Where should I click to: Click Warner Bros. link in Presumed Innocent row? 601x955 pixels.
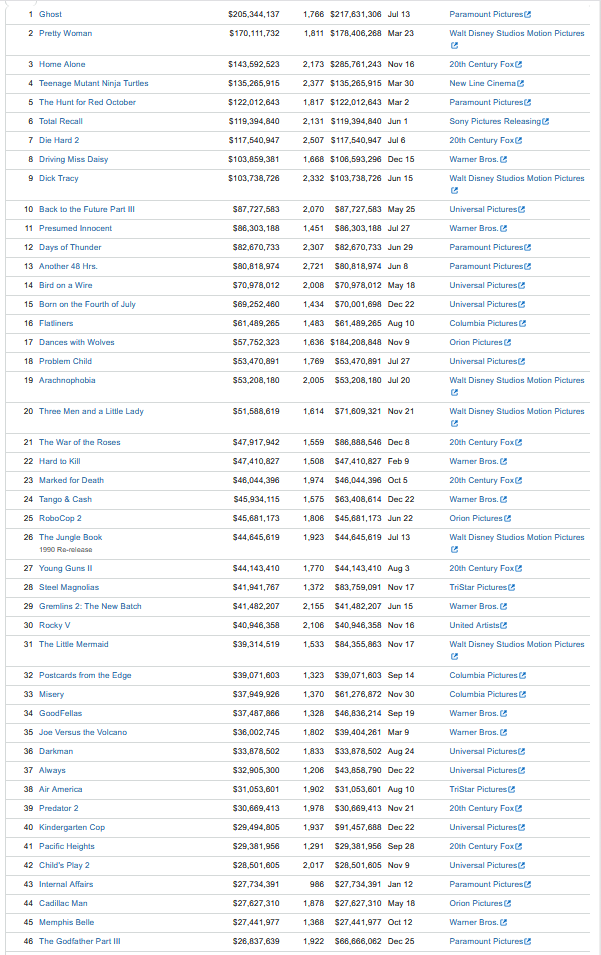[474, 228]
